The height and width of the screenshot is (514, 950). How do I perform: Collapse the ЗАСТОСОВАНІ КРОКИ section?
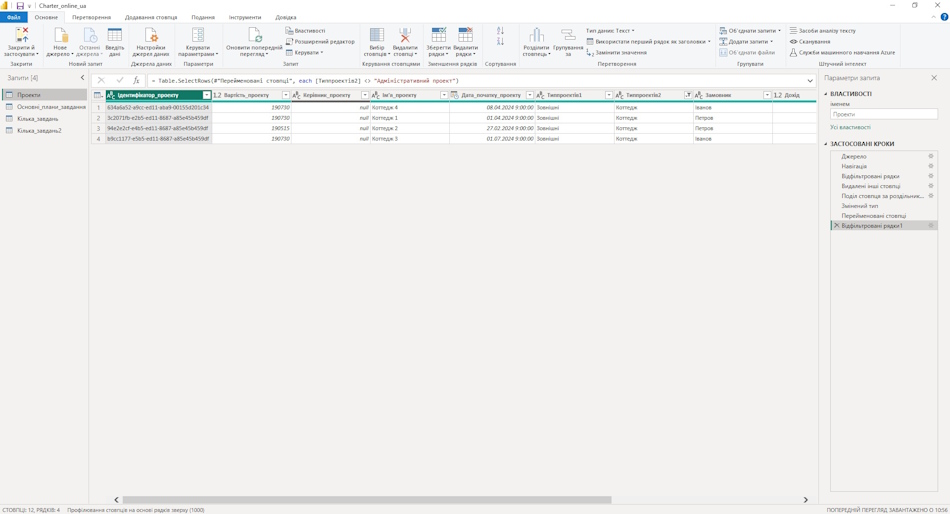click(825, 144)
